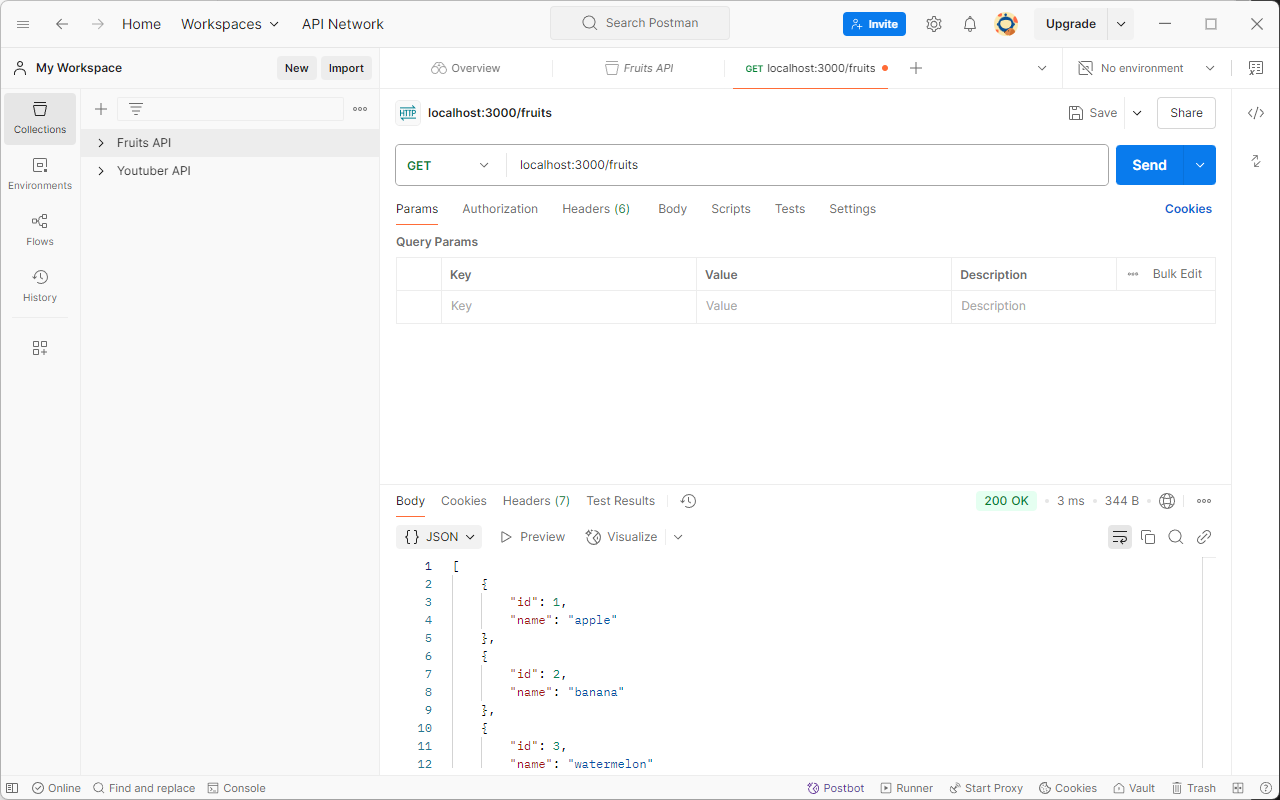Copy the response link icon
The height and width of the screenshot is (800, 1280).
[1204, 537]
